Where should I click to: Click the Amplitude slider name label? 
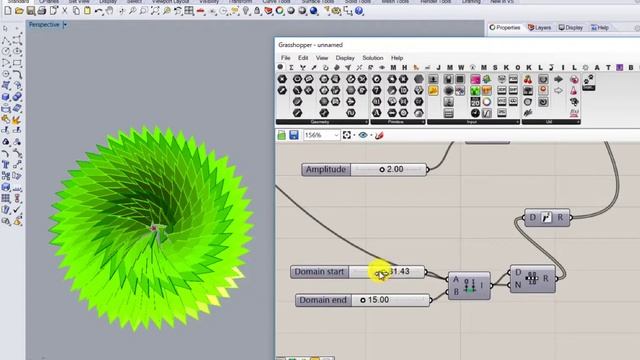(x=326, y=169)
